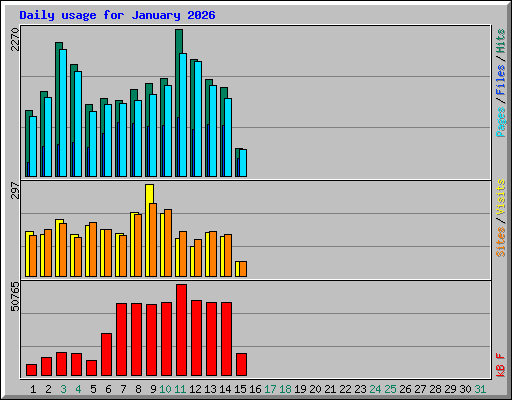Click day label 23 on the x-axis
The width and height of the screenshot is (512, 400).
click(x=360, y=389)
